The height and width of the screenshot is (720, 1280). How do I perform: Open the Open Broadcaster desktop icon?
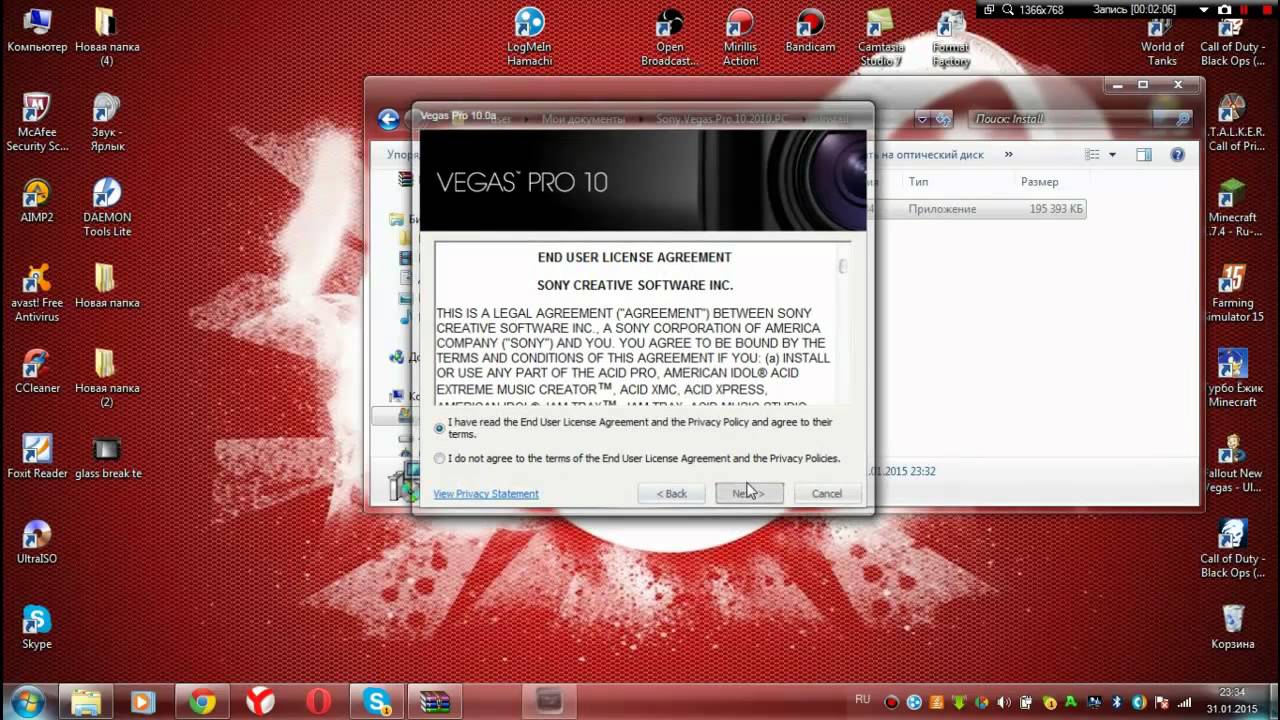point(669,37)
